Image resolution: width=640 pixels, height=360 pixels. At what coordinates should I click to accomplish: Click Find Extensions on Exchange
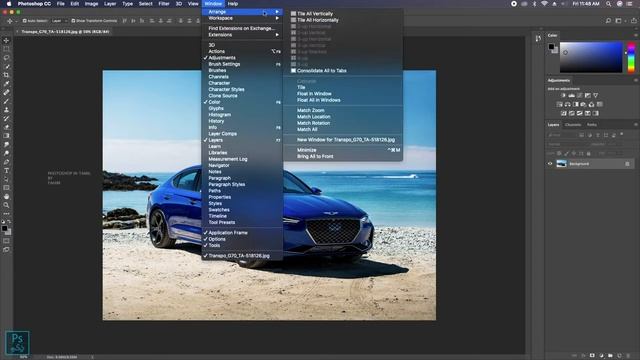tap(242, 29)
